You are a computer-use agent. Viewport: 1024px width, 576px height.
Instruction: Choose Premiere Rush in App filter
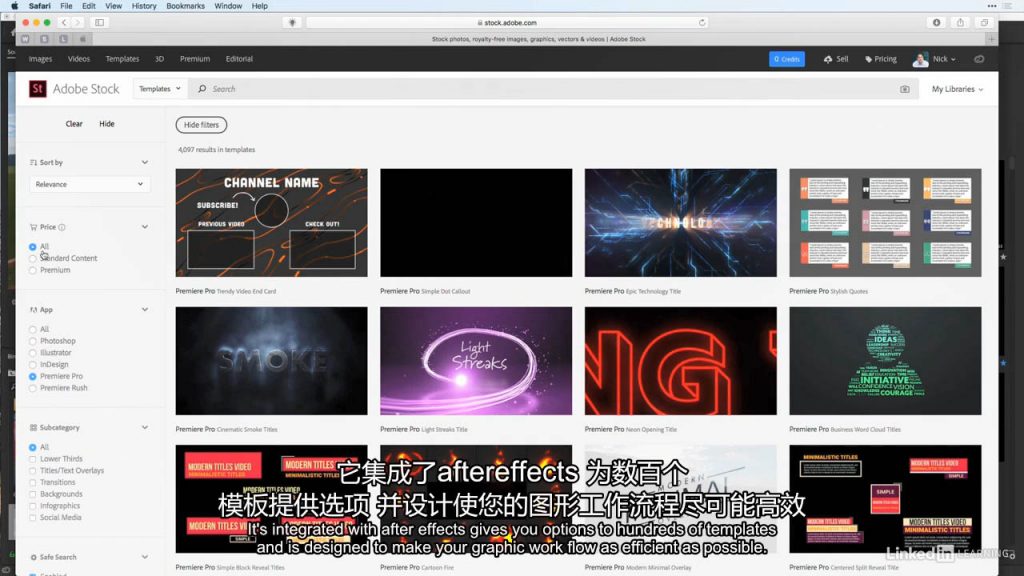pyautogui.click(x=33, y=388)
